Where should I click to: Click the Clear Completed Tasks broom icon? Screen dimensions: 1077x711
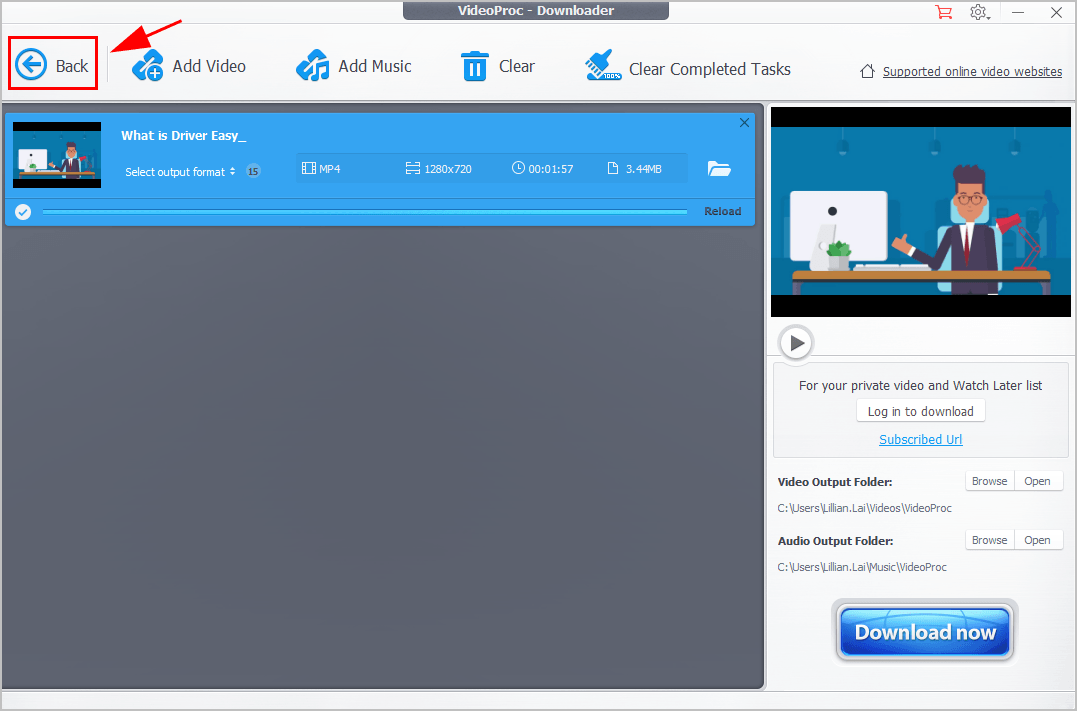coord(604,67)
